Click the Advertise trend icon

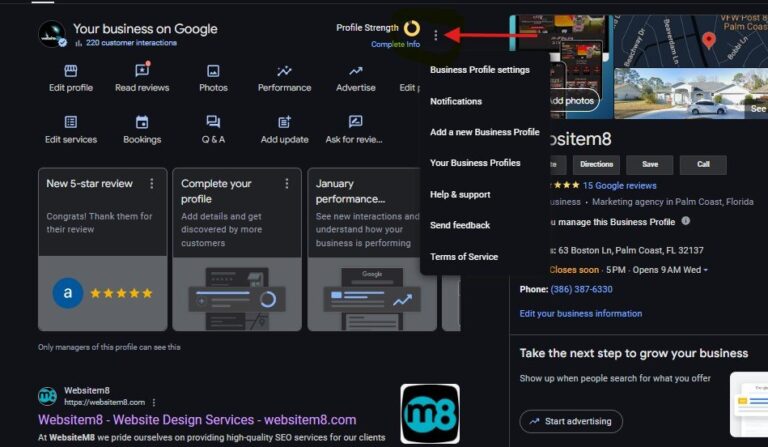point(356,71)
